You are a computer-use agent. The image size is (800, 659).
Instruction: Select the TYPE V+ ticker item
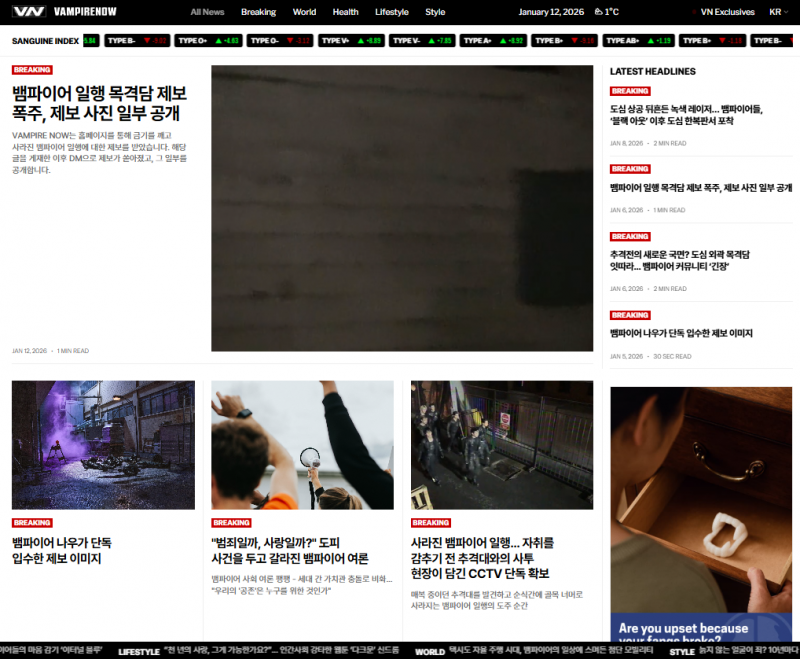click(351, 41)
